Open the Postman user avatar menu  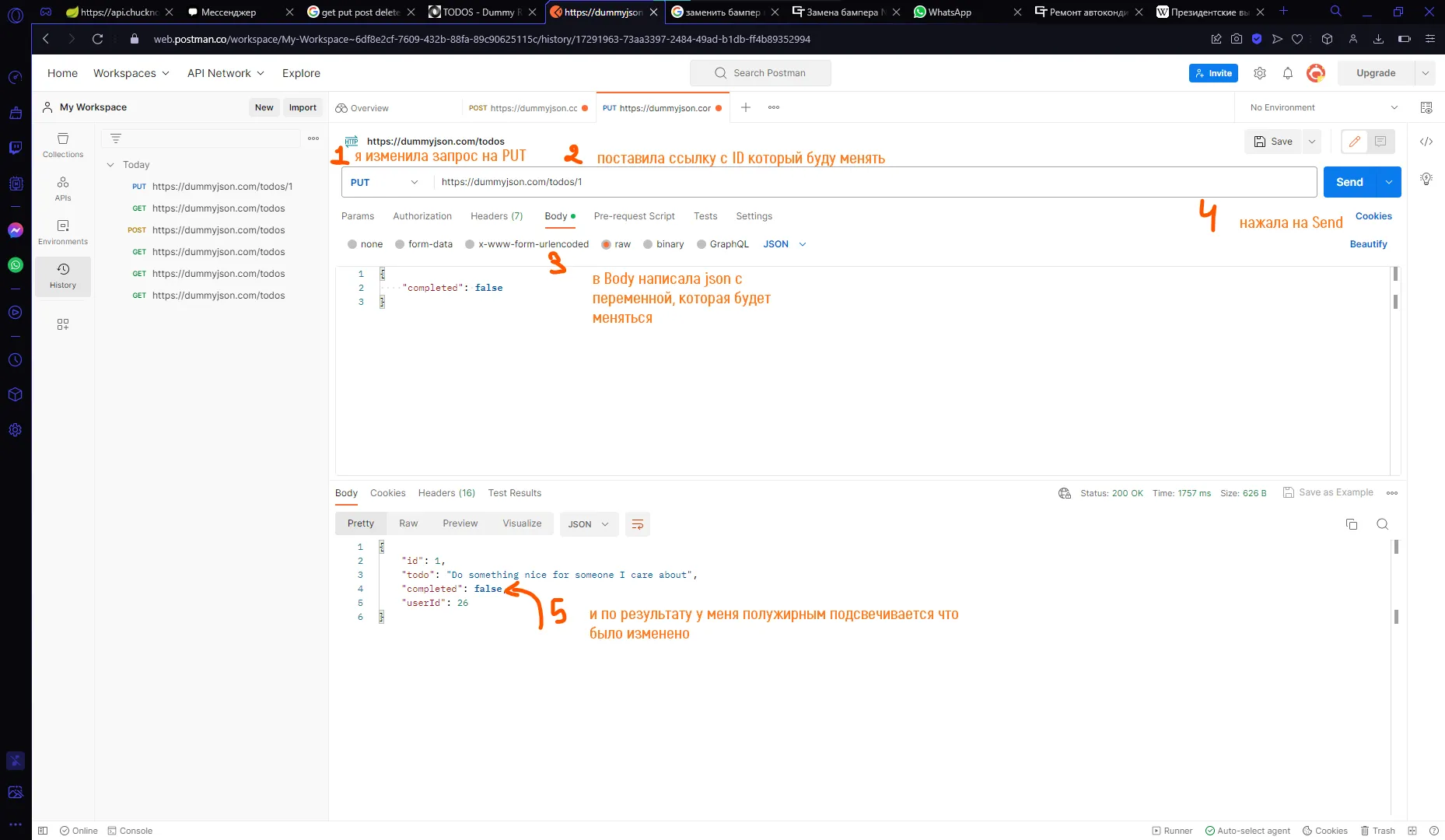[1316, 73]
